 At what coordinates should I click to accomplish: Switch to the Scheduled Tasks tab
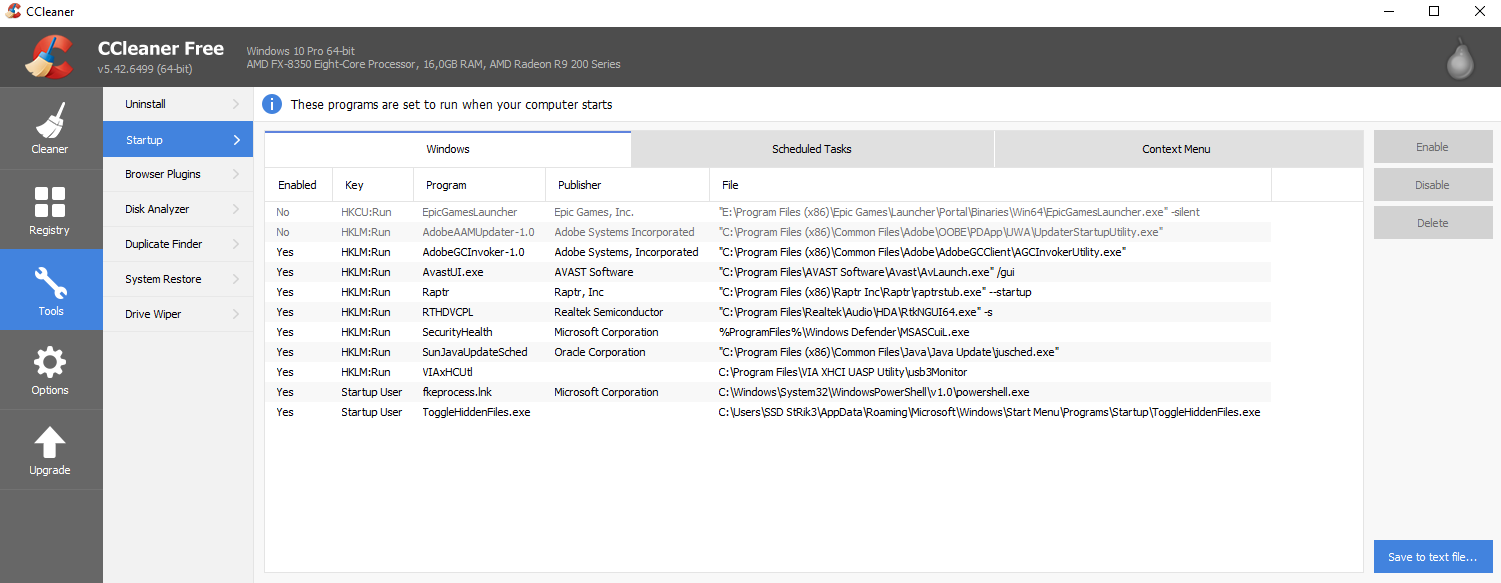click(x=811, y=149)
